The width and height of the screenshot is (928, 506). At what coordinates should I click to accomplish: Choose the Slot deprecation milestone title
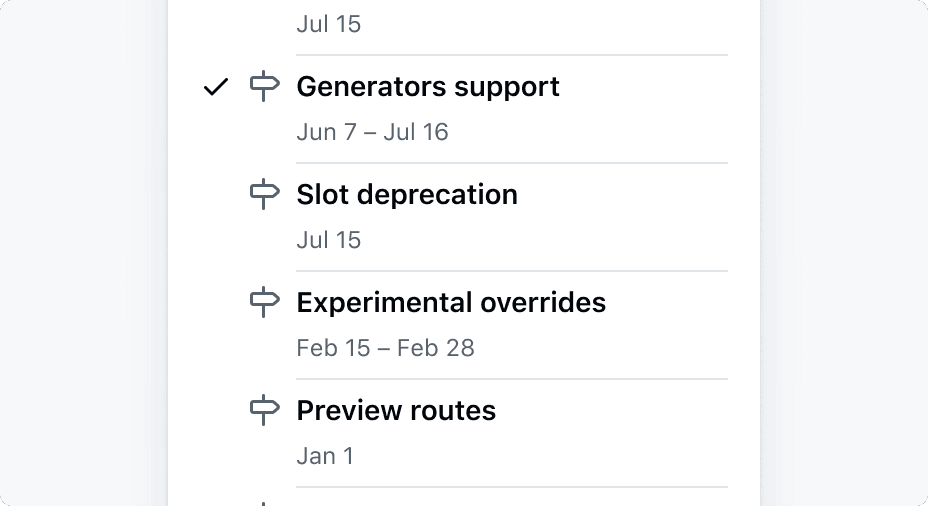(407, 195)
